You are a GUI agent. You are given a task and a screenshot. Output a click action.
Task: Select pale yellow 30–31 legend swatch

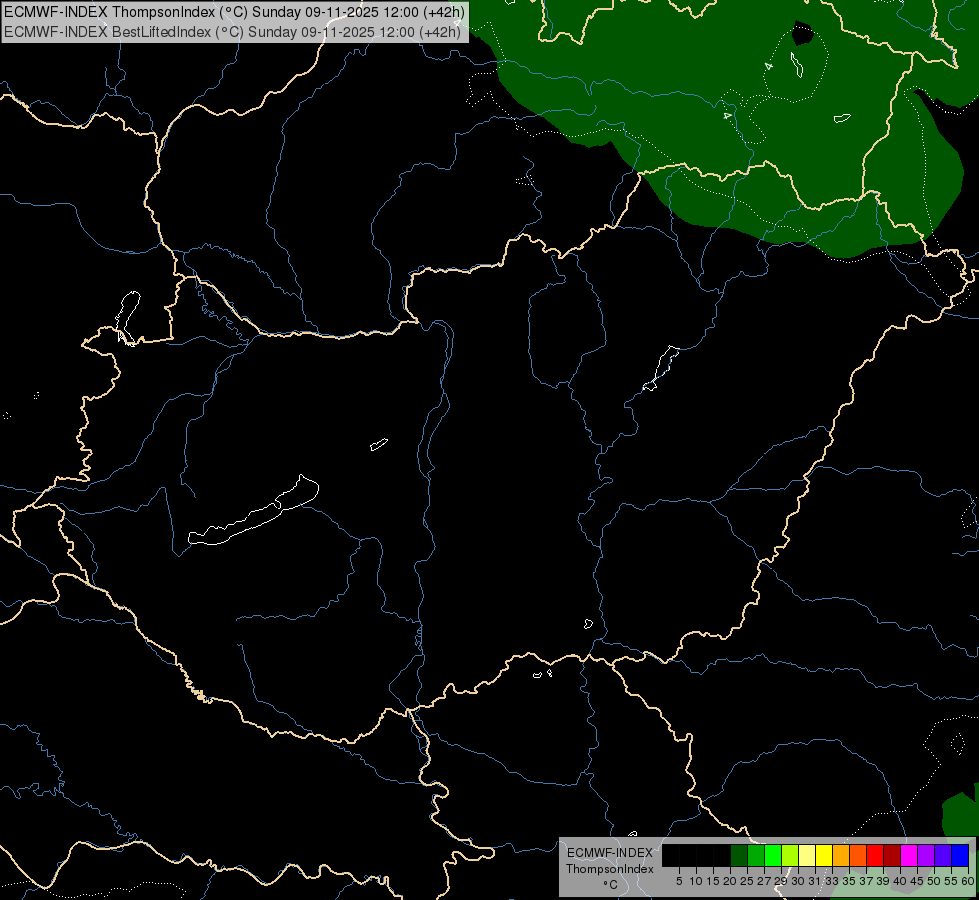(x=807, y=855)
